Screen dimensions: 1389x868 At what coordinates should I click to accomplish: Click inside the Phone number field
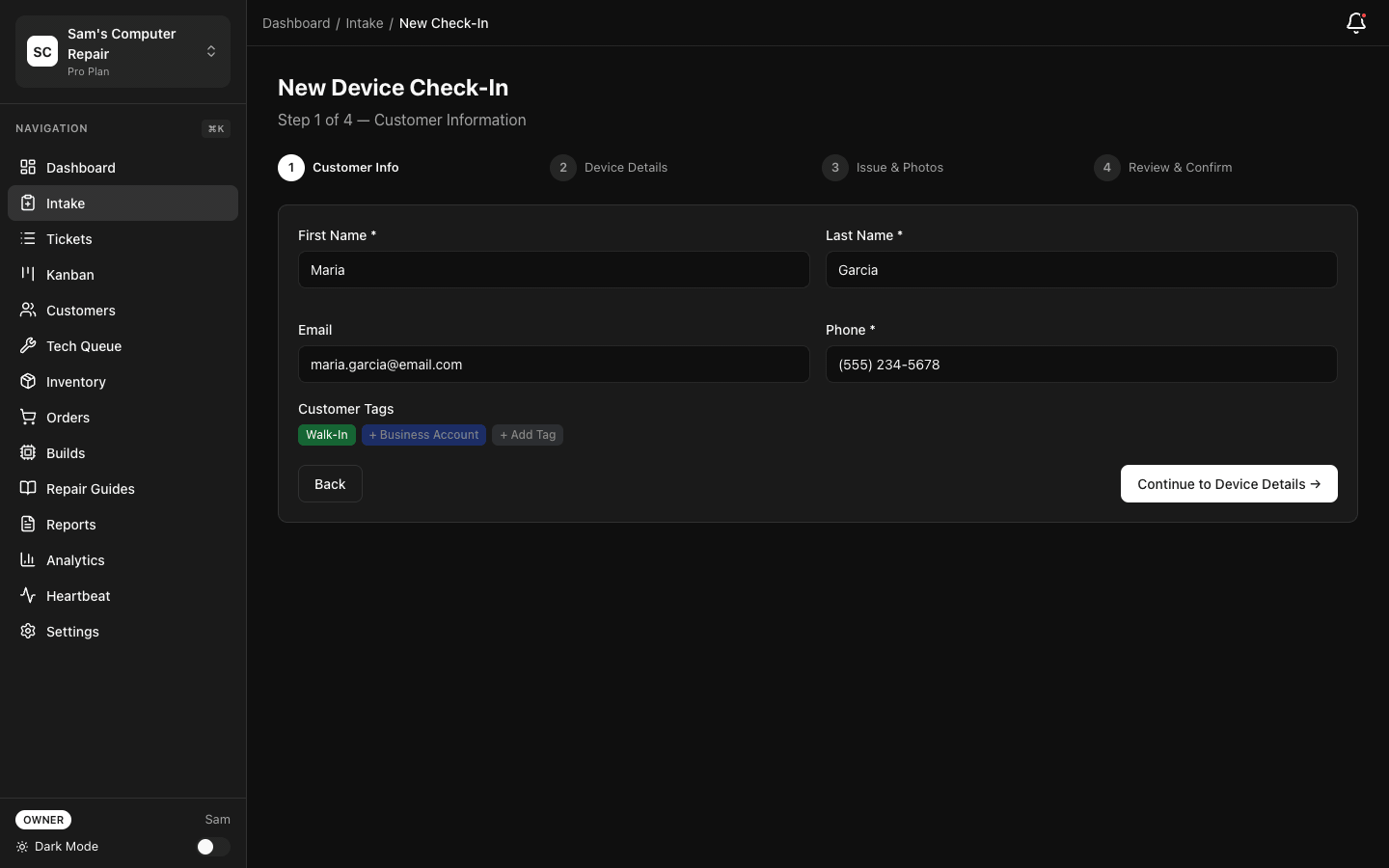1080,365
